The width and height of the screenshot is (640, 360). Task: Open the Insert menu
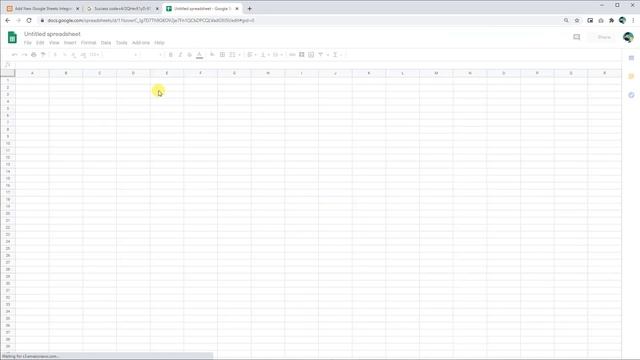pos(70,43)
